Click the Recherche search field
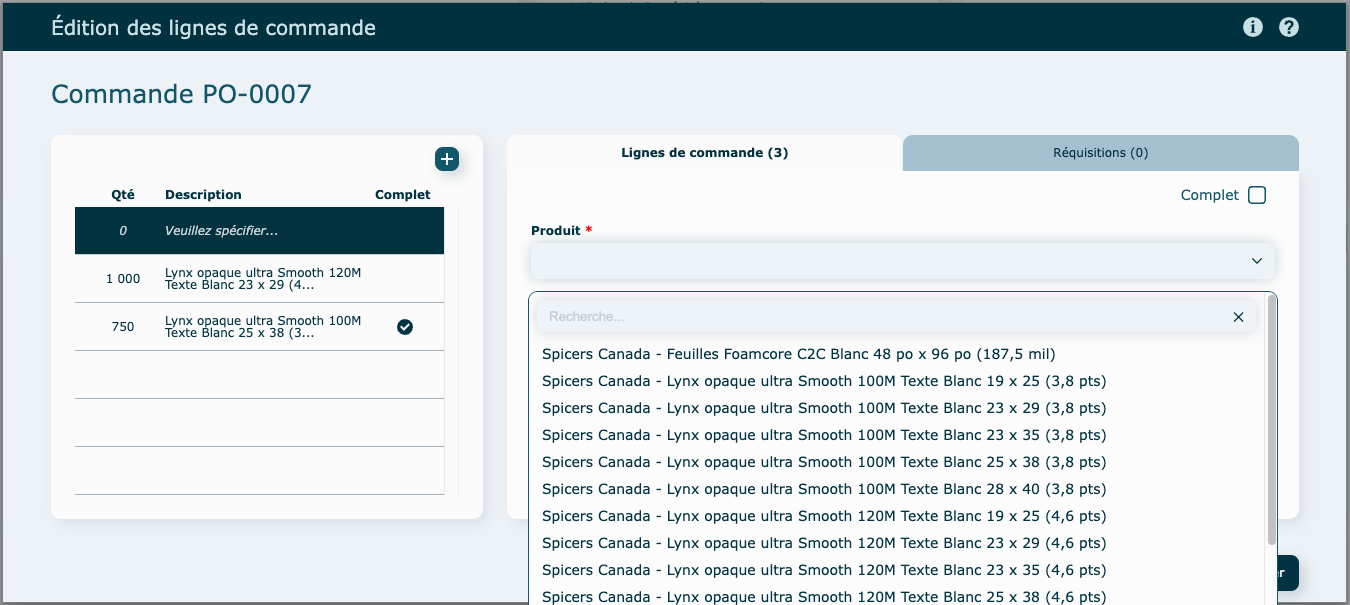 coord(880,317)
